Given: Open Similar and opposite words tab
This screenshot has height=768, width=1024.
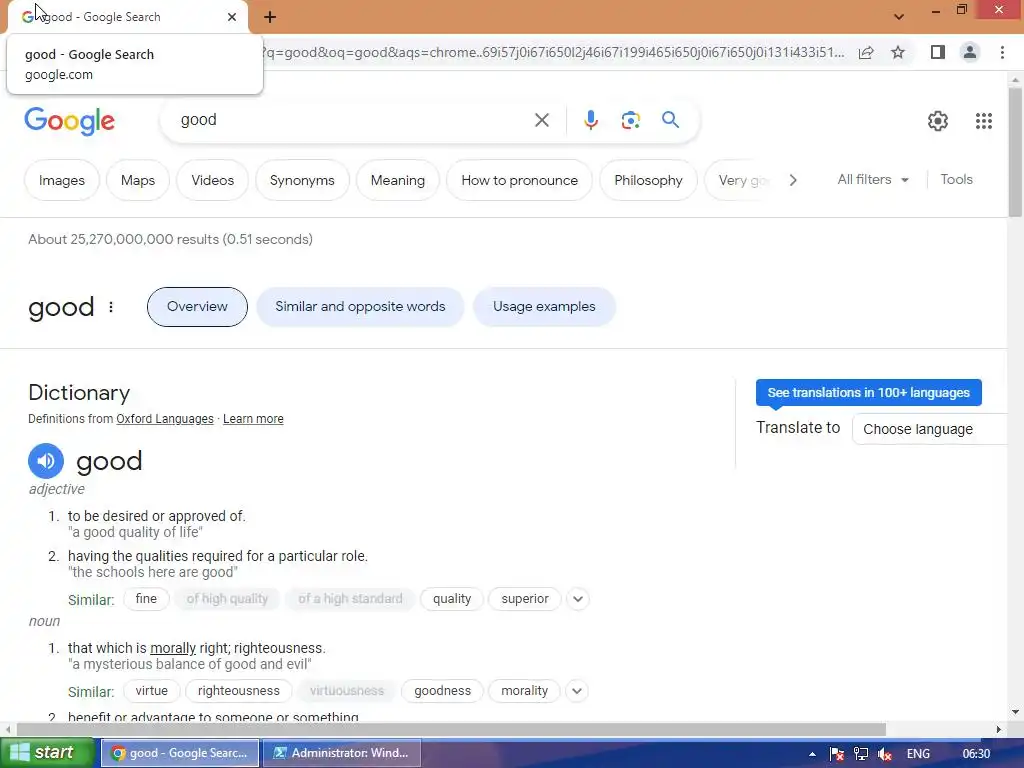Looking at the screenshot, I should [x=360, y=307].
